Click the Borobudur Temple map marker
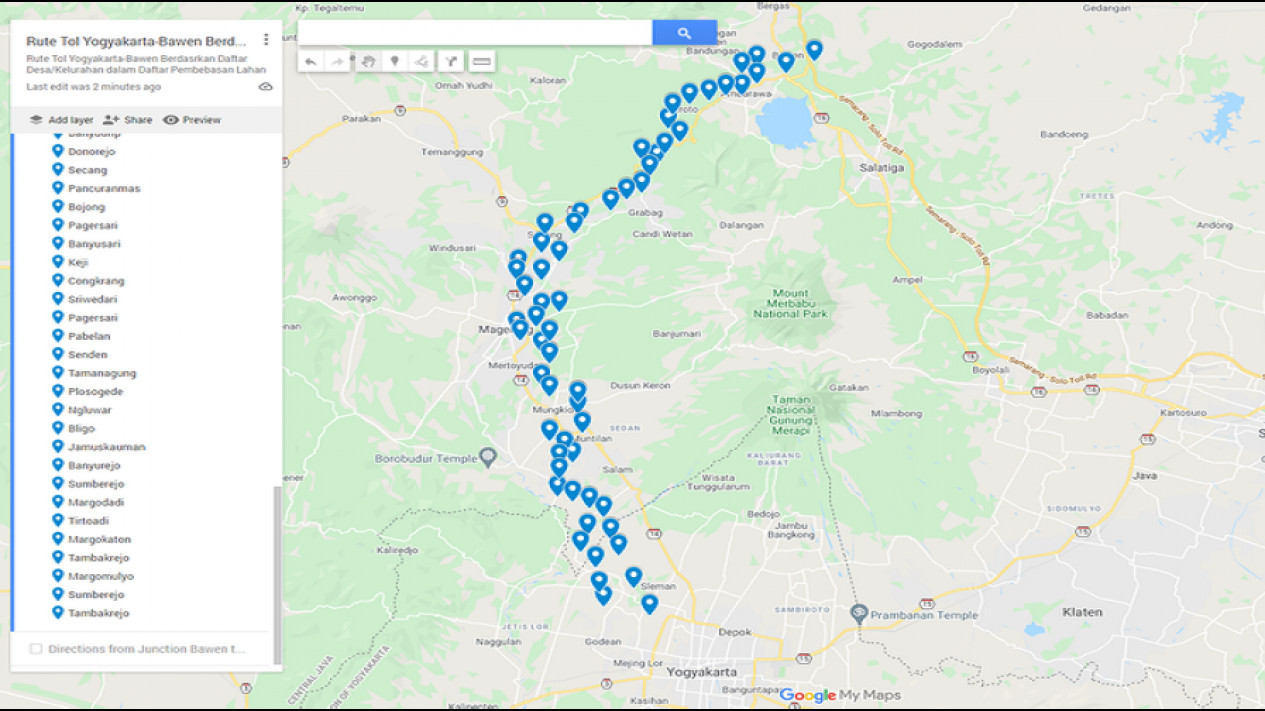The image size is (1265, 711). tap(488, 457)
